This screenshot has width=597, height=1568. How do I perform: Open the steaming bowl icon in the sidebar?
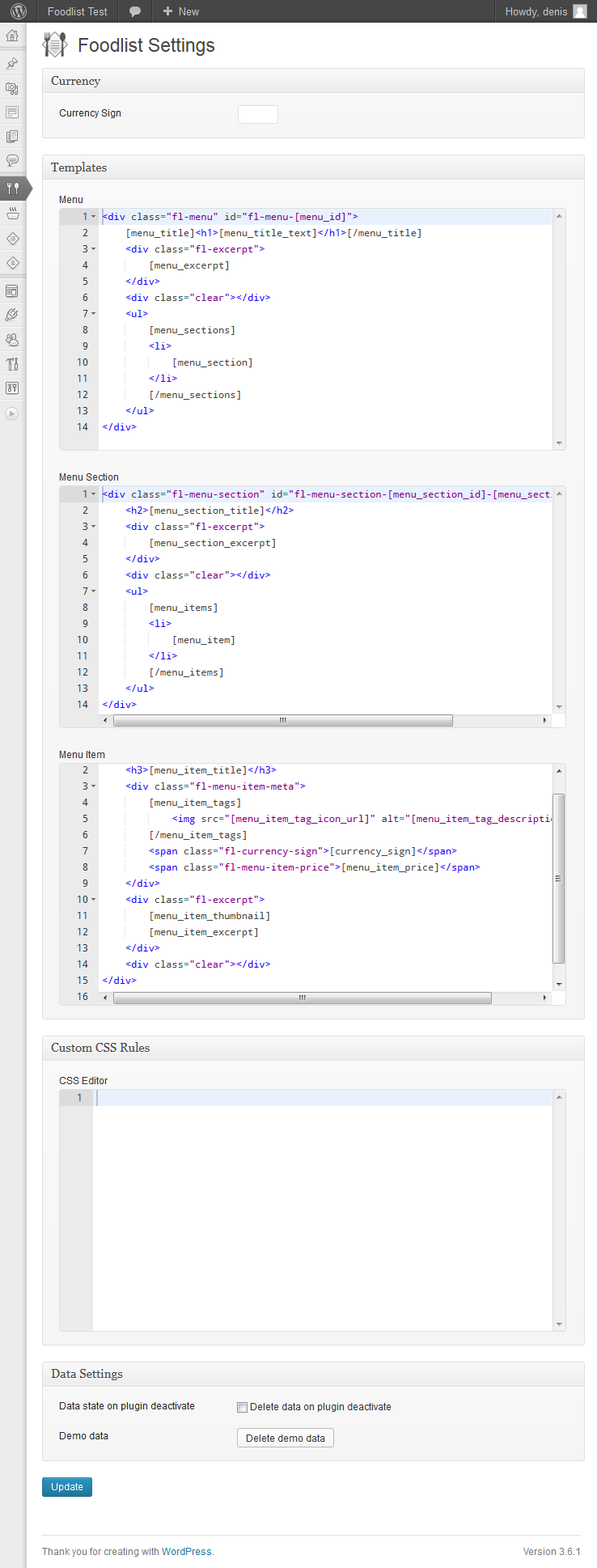pos(12,214)
